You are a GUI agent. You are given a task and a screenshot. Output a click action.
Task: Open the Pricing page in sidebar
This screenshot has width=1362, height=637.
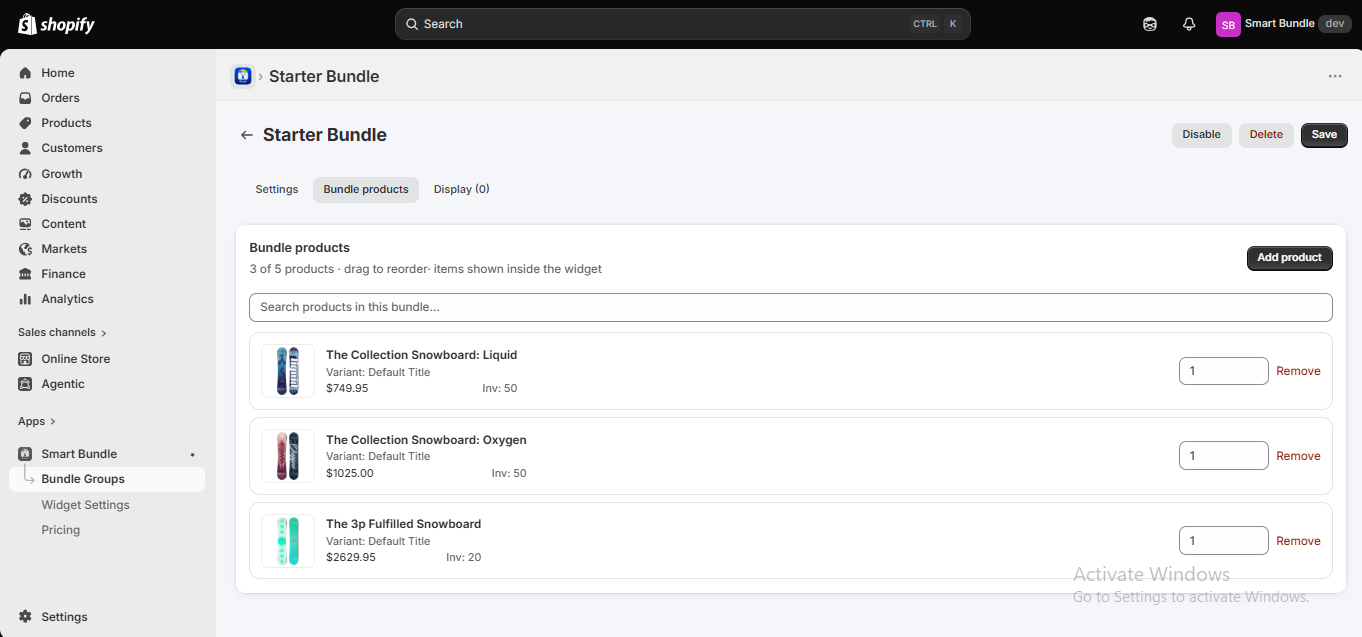pyautogui.click(x=61, y=530)
